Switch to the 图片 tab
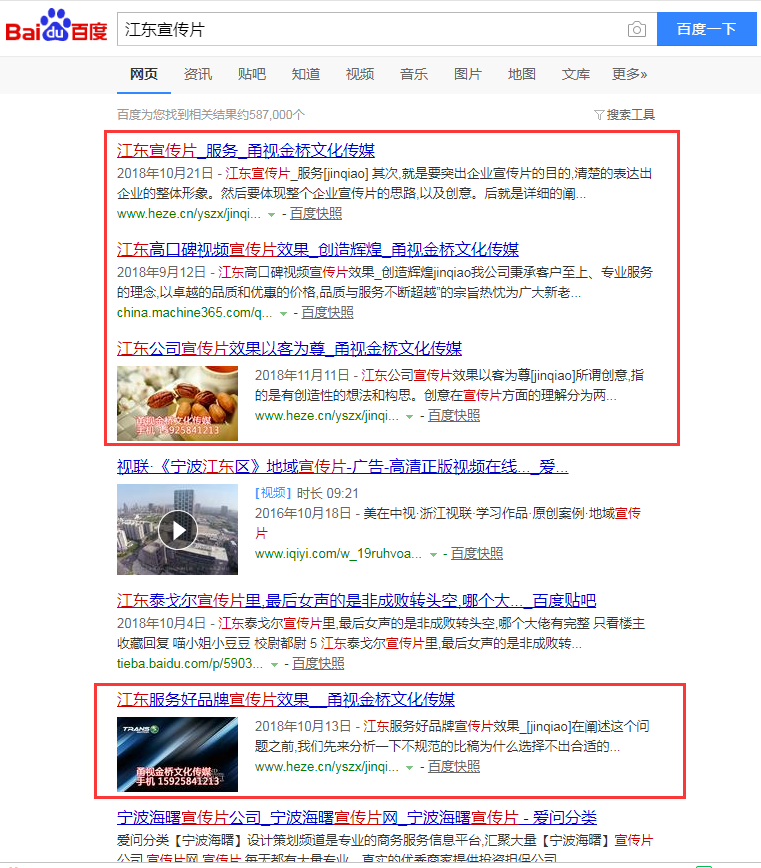 coord(468,74)
